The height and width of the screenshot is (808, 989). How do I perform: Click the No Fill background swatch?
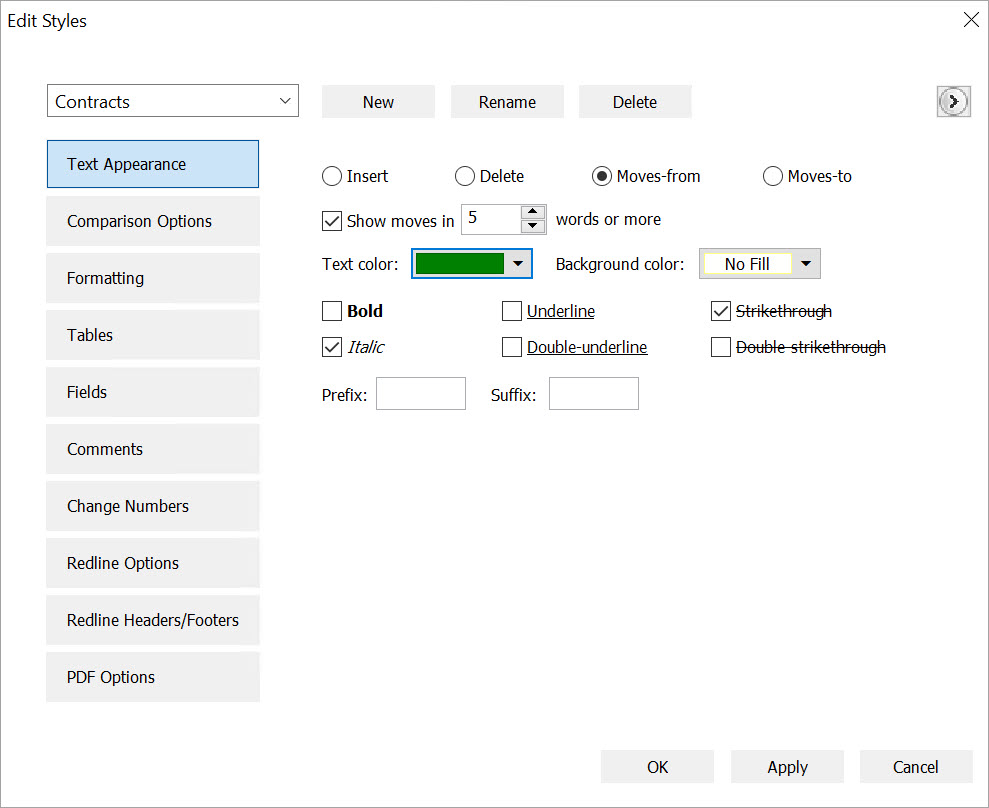(x=747, y=264)
